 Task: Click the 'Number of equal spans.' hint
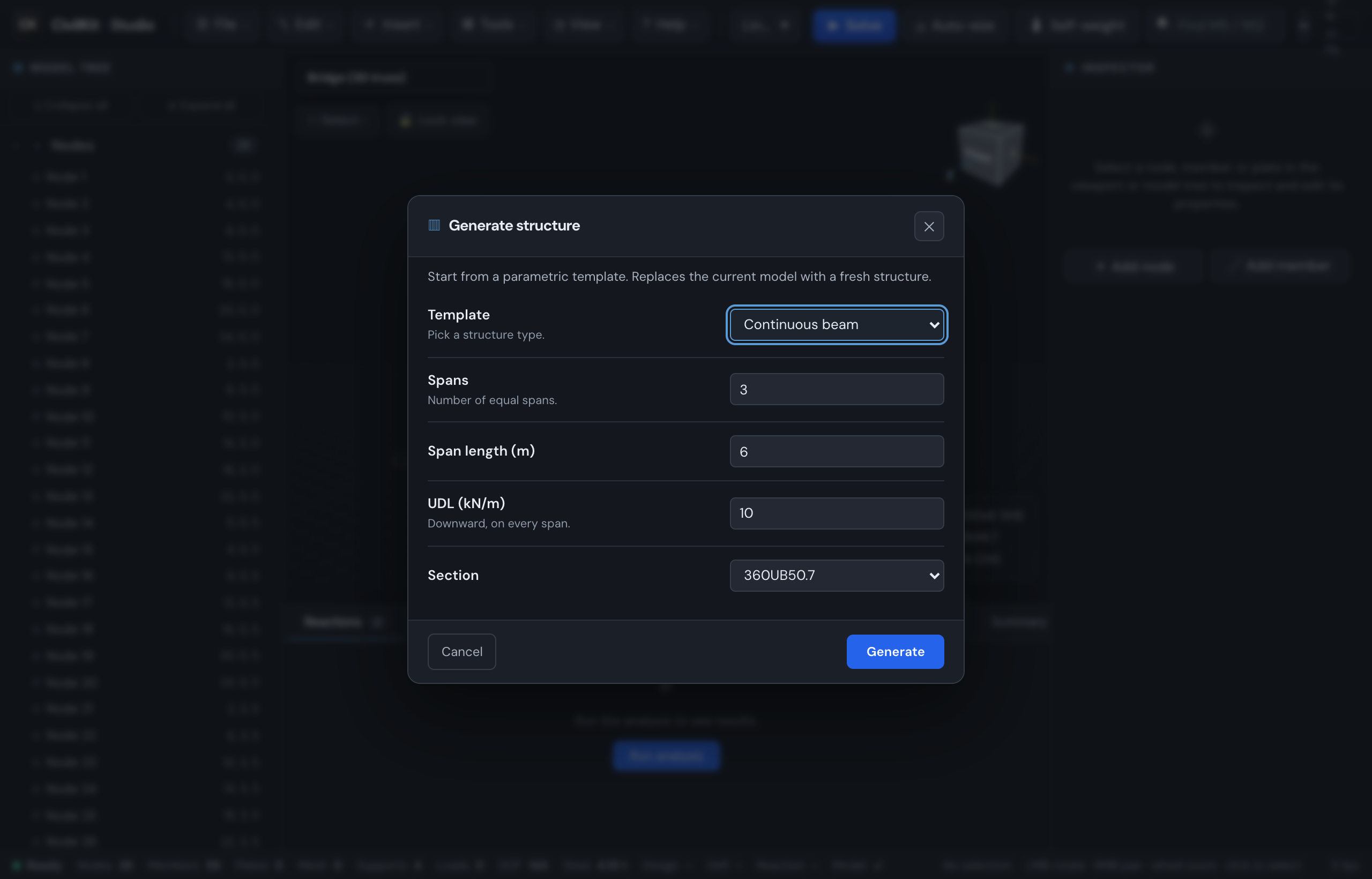(492, 400)
